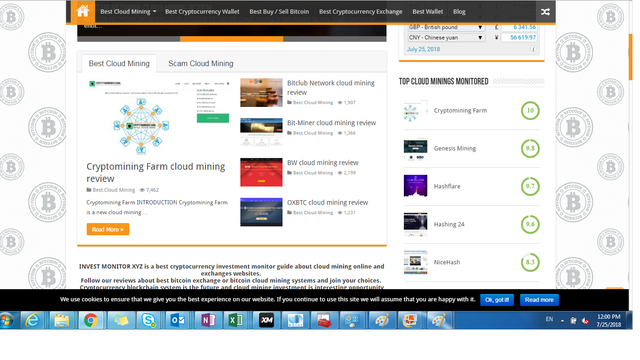Screen dimensions: 640x360
Task: Open the Best Wallet menu item
Action: (427, 12)
